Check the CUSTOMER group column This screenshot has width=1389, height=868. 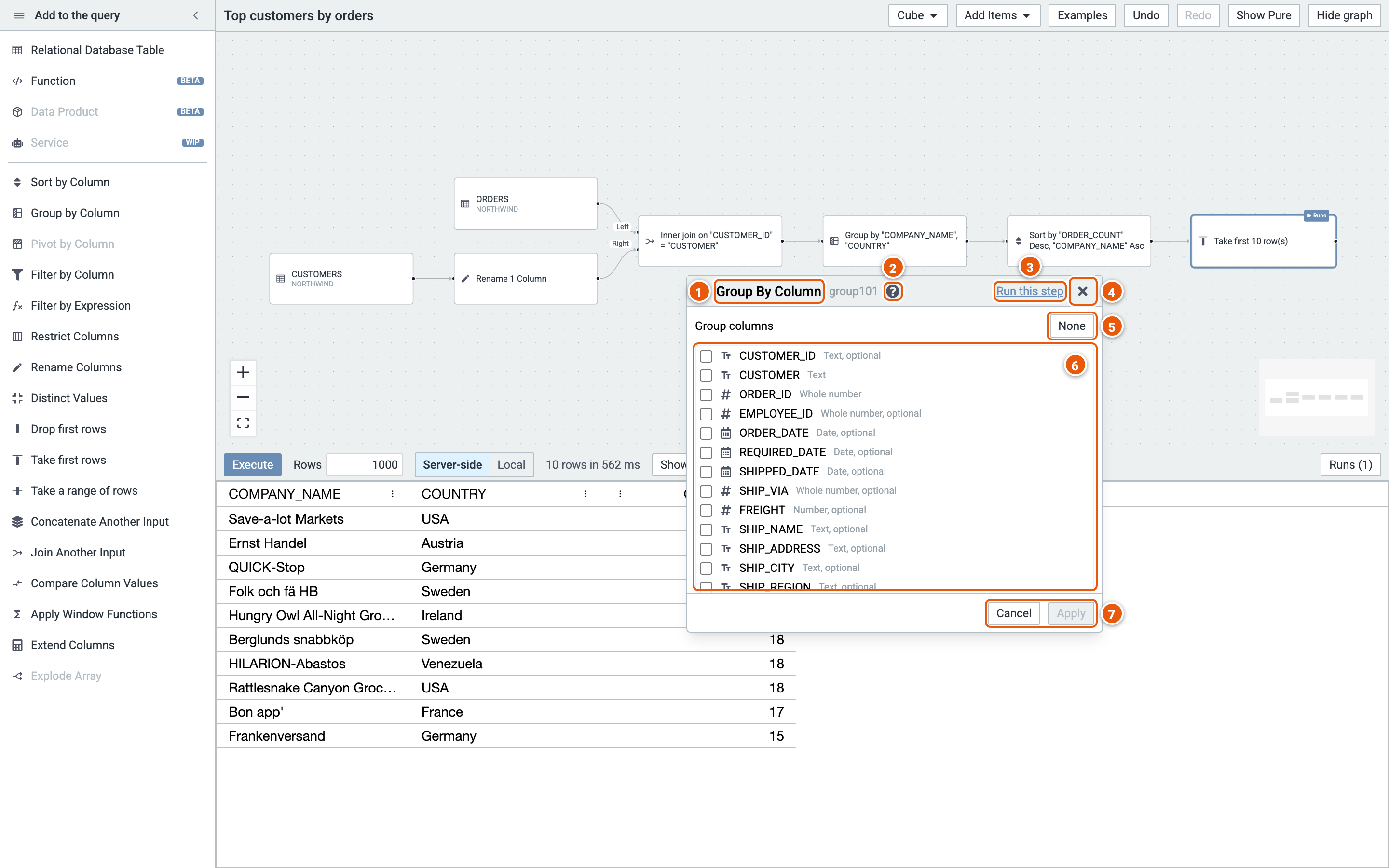click(x=706, y=376)
